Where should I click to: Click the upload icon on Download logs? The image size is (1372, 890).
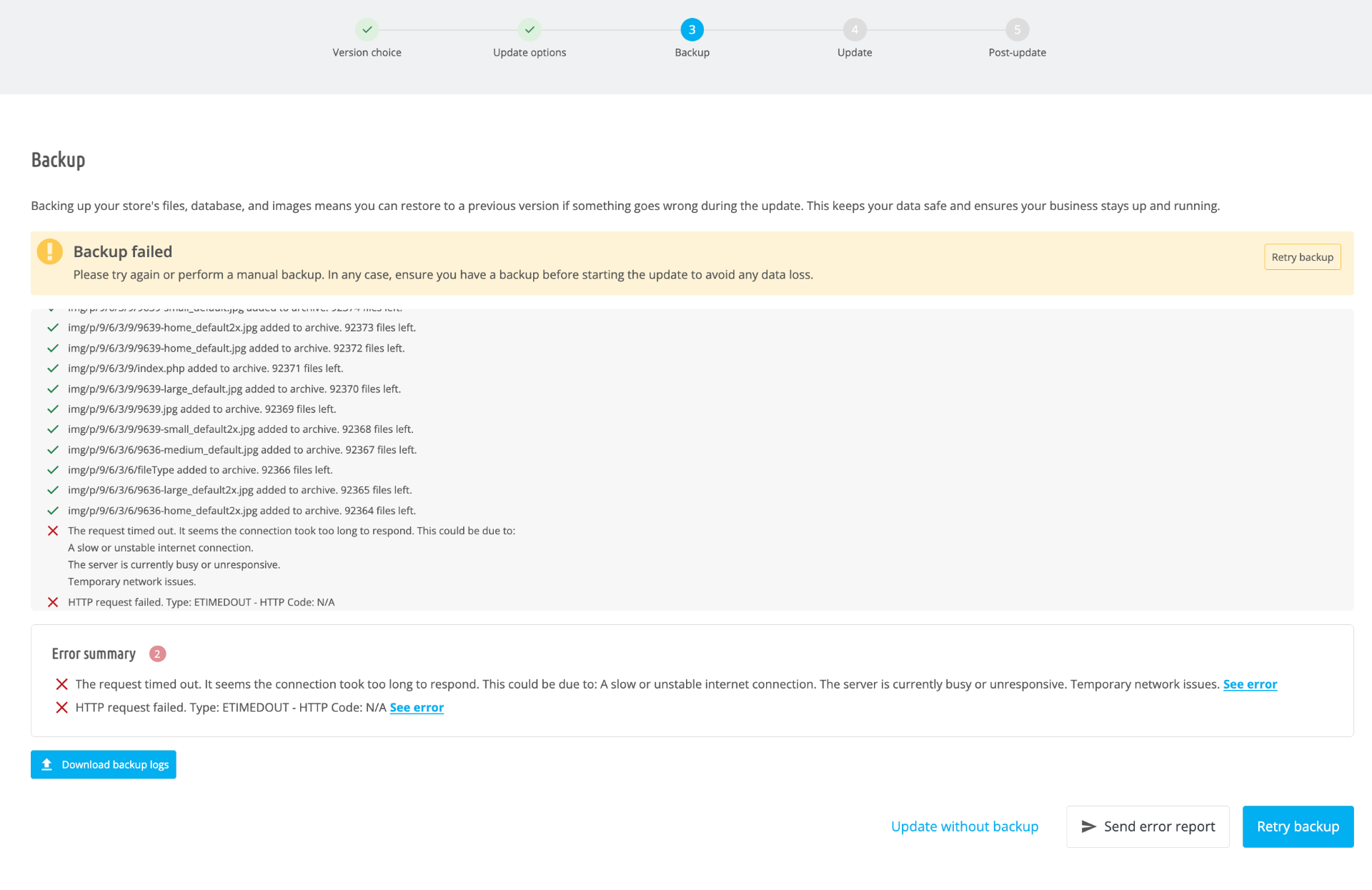[47, 765]
